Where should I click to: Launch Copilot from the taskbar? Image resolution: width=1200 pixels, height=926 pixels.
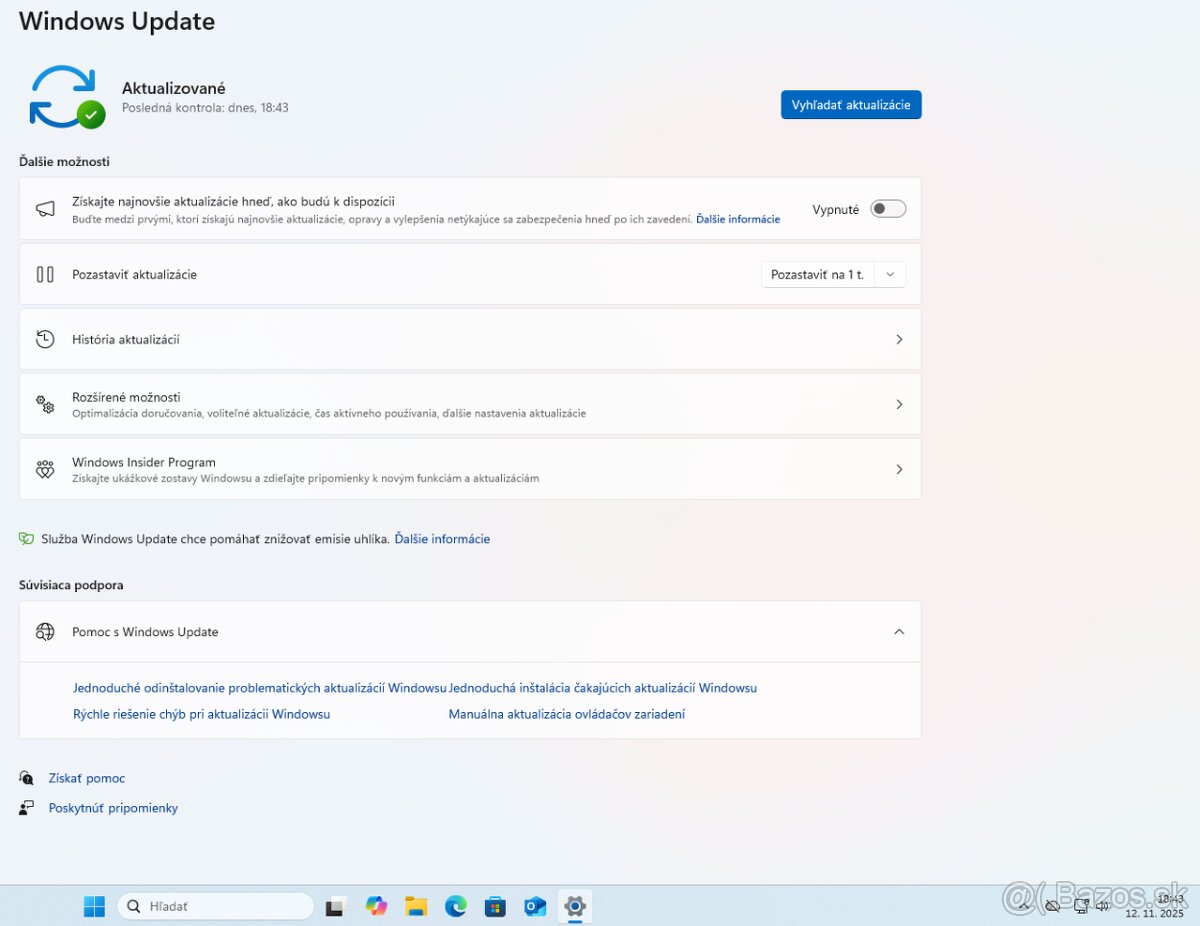376,906
